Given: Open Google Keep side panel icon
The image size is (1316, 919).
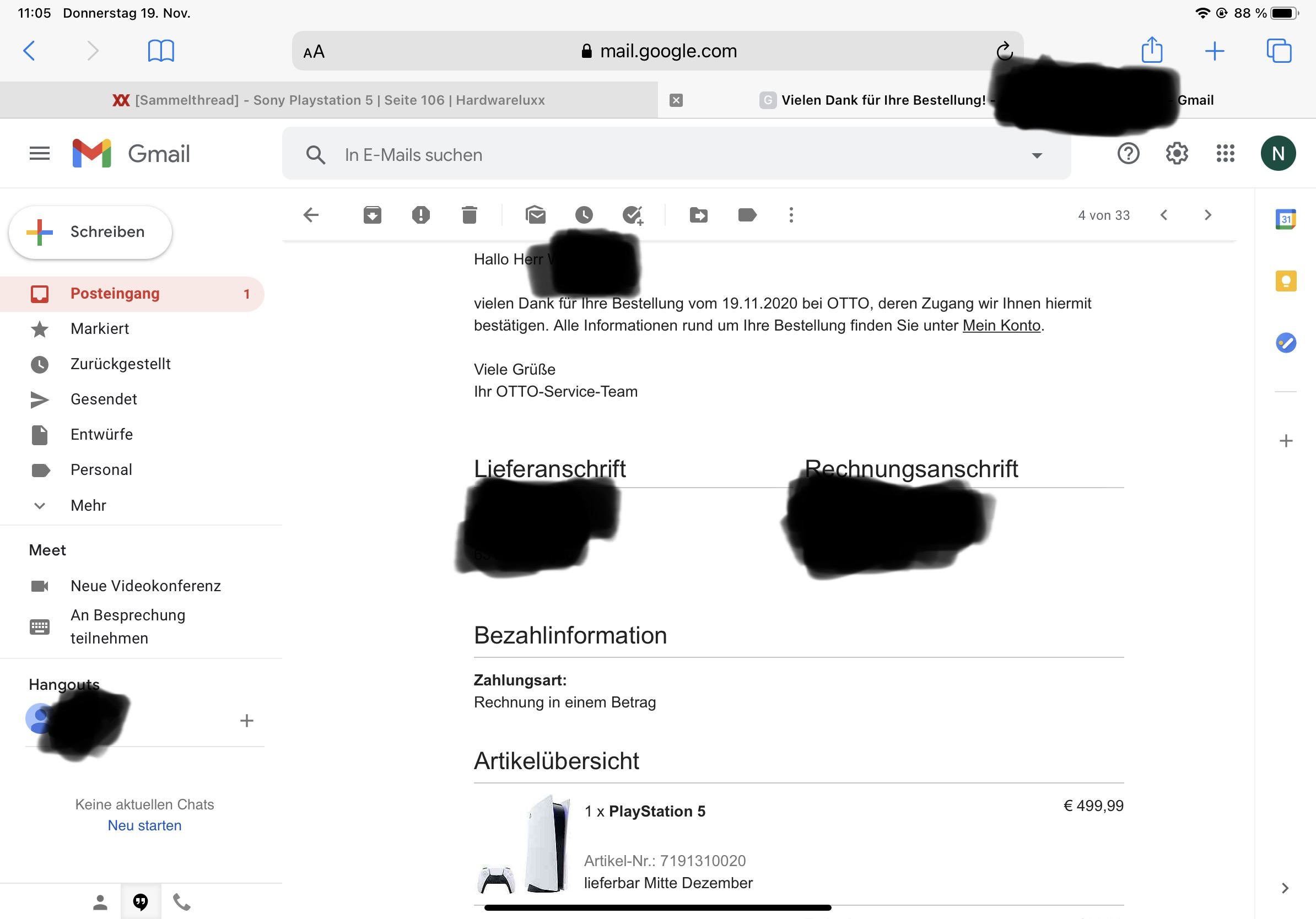Looking at the screenshot, I should (x=1286, y=281).
